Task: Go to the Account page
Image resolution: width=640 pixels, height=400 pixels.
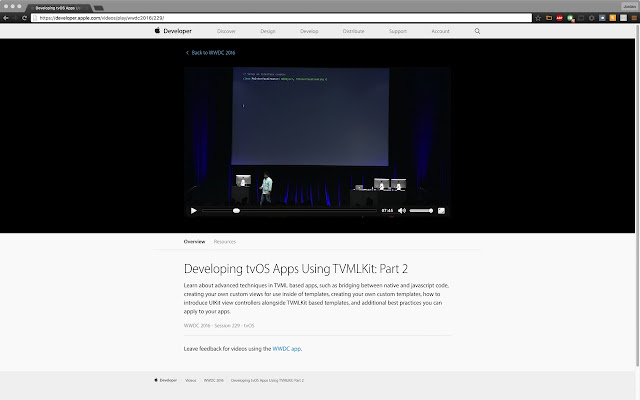Action: tap(440, 31)
